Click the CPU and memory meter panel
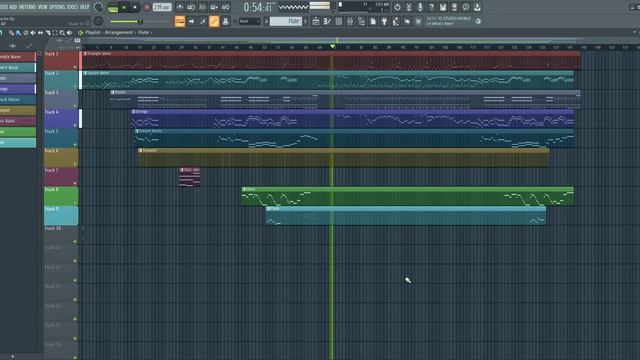640x360 pixels. click(x=365, y=7)
